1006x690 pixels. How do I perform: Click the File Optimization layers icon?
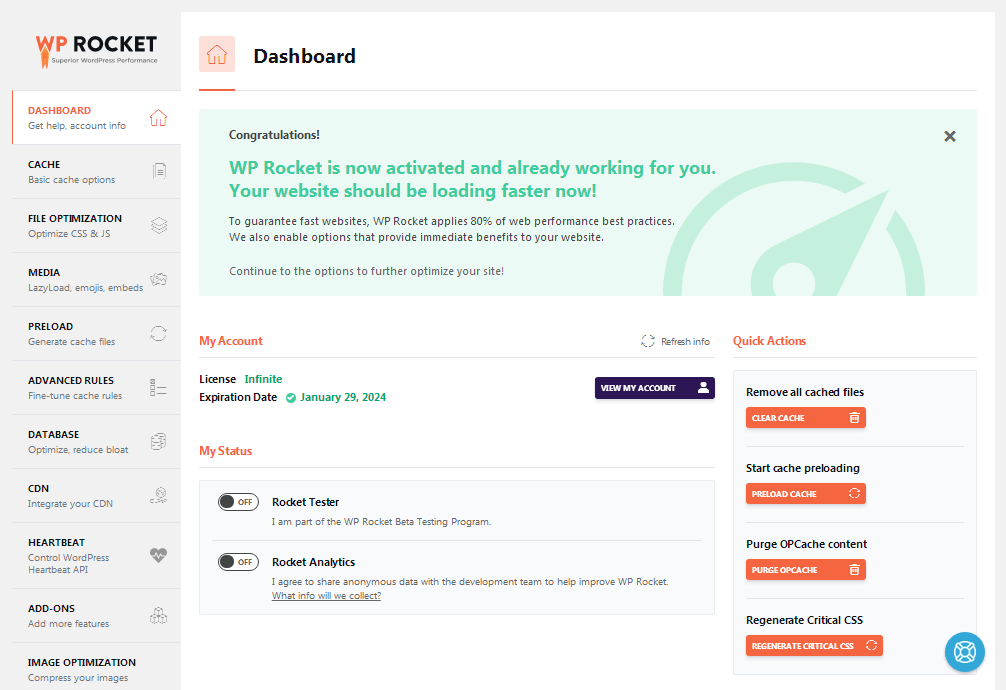(x=159, y=226)
